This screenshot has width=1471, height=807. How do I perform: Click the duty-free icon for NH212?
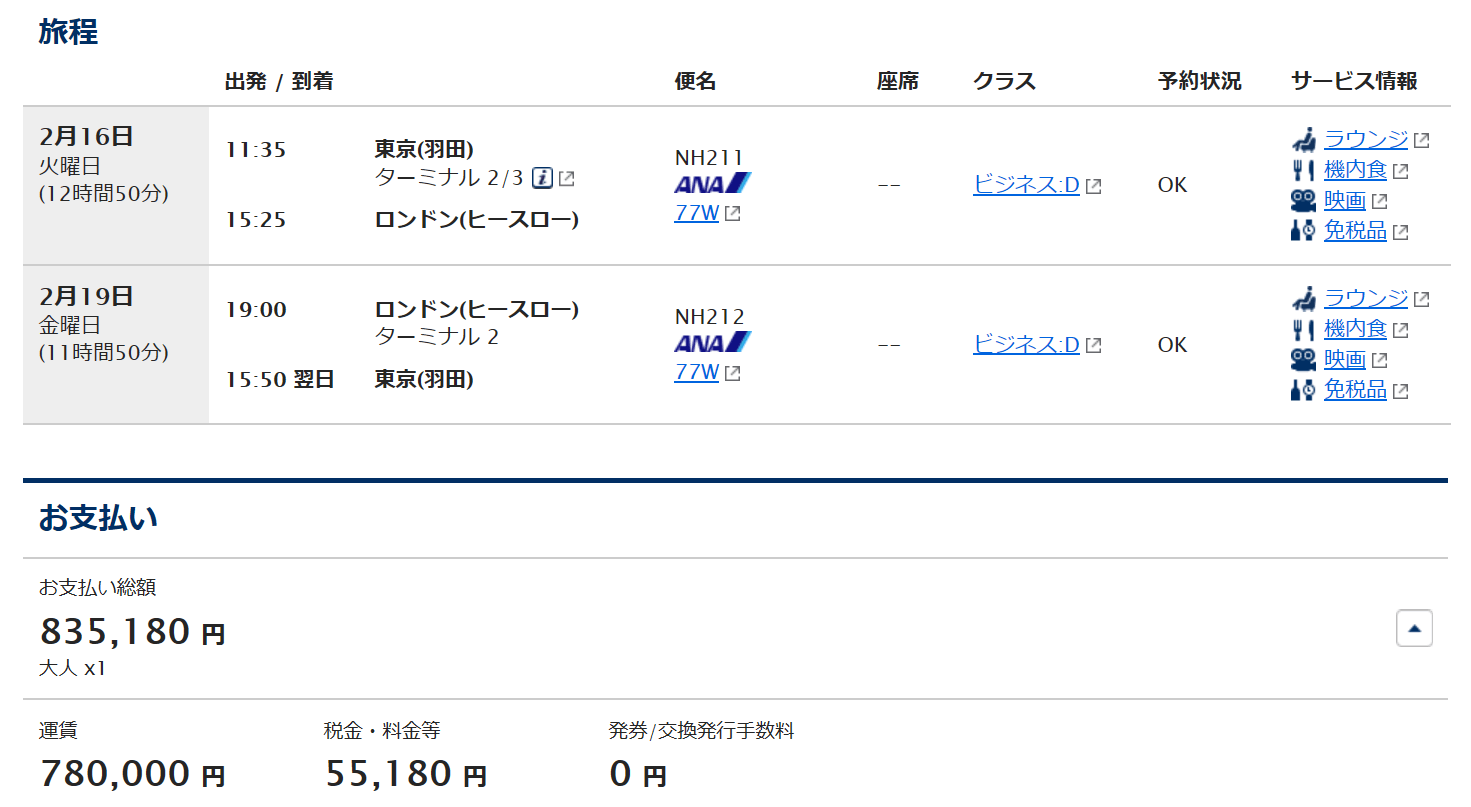1303,389
